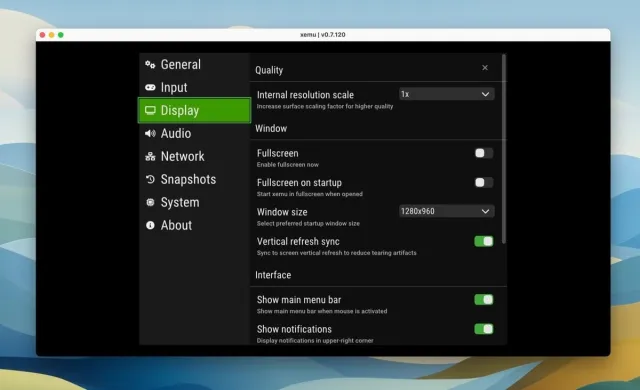Click the green zoom window button

point(61,35)
